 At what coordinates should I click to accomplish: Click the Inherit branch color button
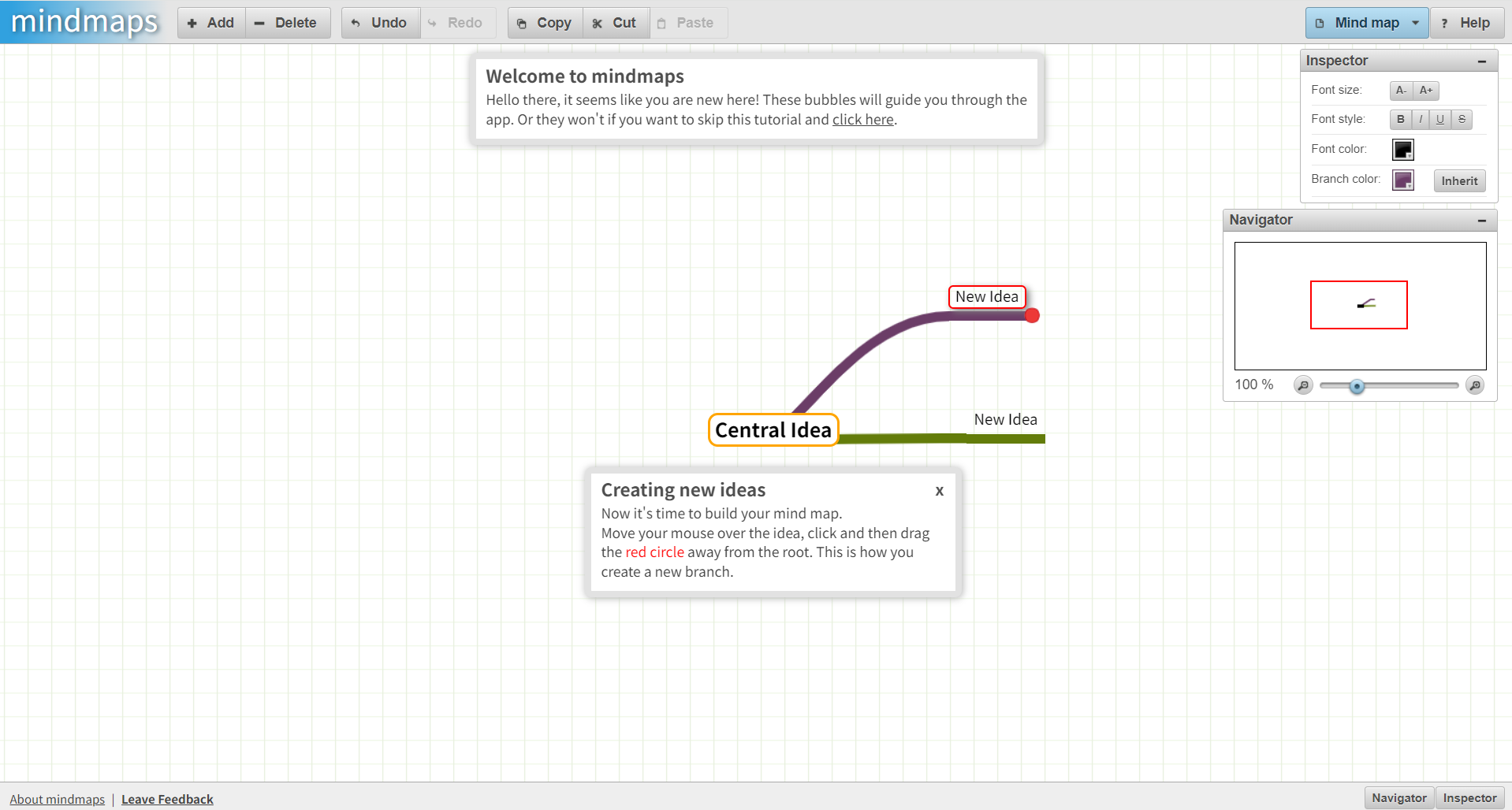(x=1459, y=180)
